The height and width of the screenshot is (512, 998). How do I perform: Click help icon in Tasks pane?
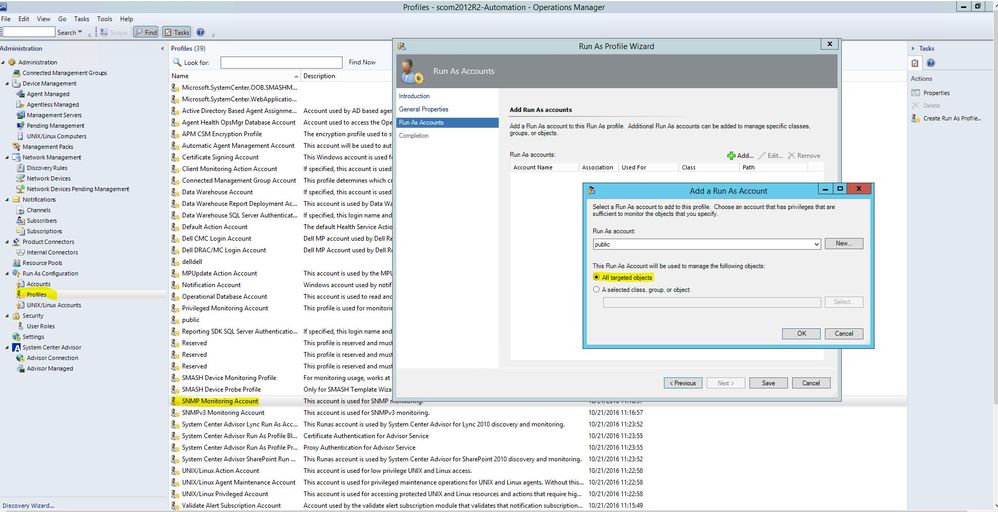click(x=931, y=63)
